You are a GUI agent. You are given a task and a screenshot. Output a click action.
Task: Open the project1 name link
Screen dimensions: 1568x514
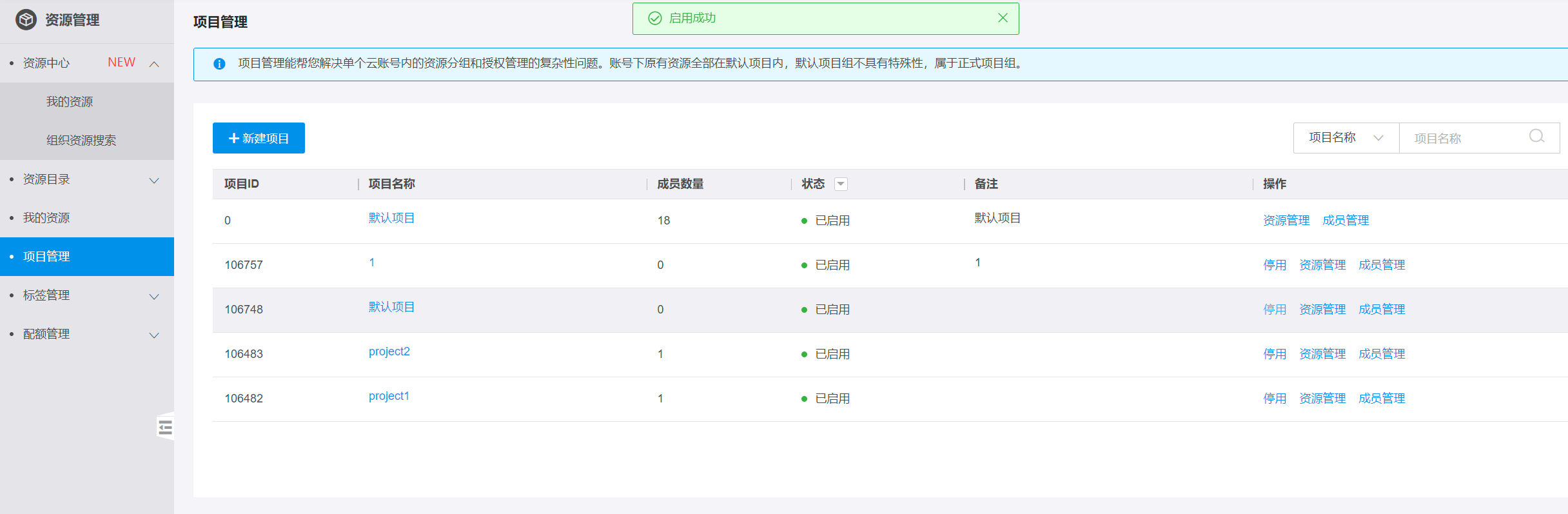[x=389, y=396]
